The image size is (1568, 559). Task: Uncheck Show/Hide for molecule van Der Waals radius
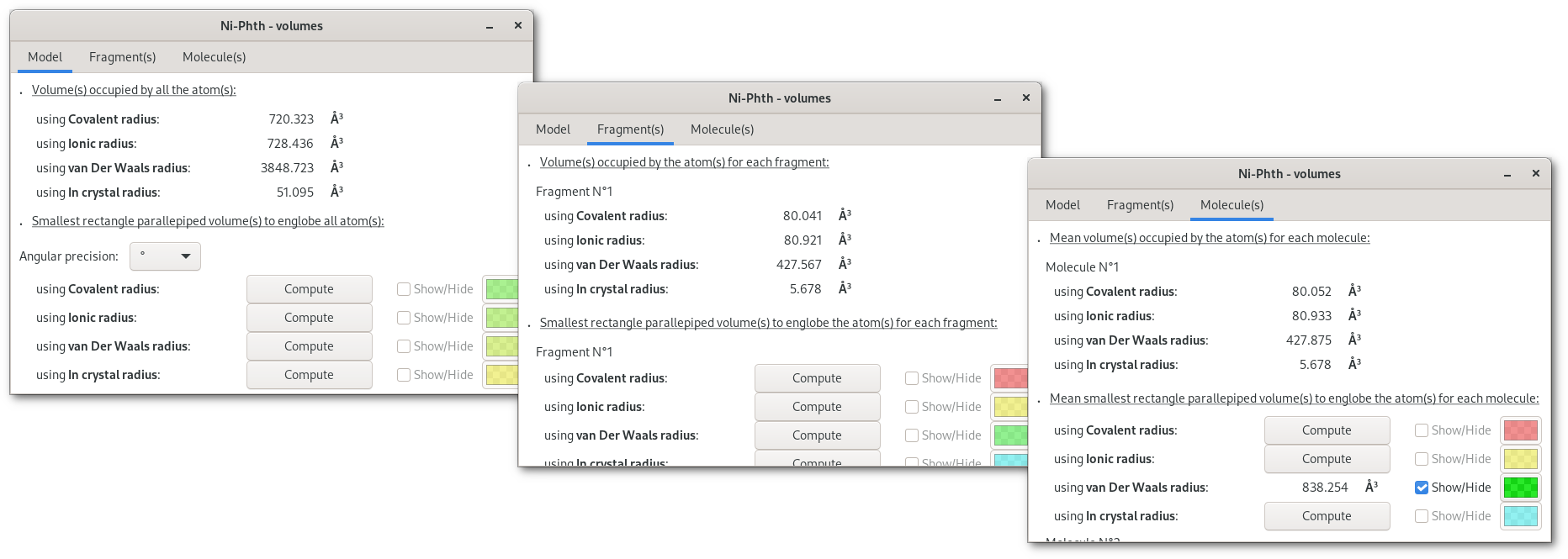click(x=1422, y=488)
